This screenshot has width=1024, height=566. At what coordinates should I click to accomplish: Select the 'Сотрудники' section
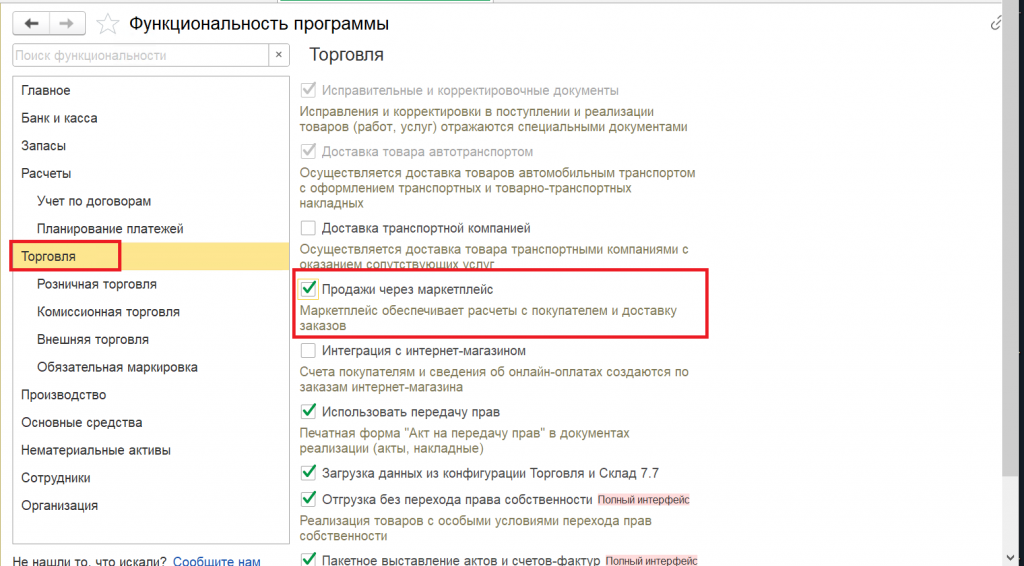(x=151, y=477)
